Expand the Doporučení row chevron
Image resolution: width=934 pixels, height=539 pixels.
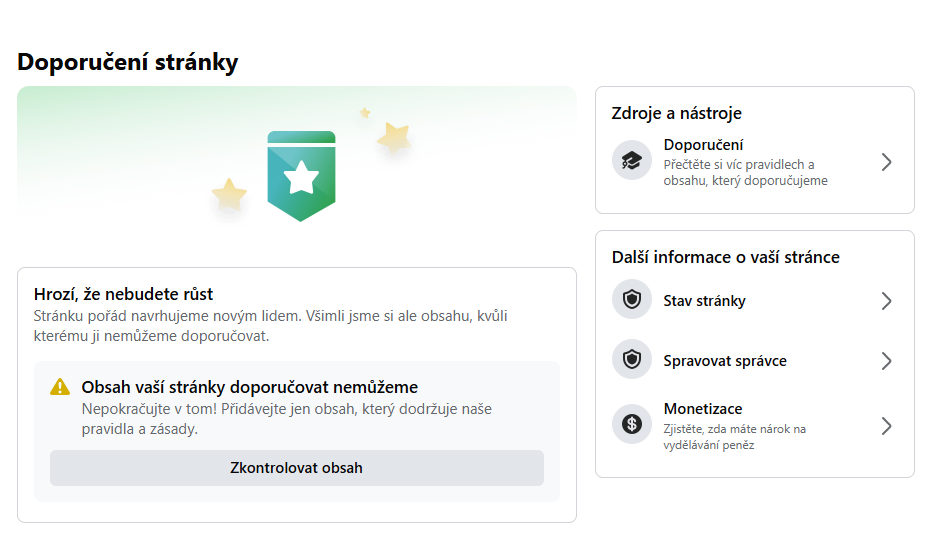tap(886, 162)
